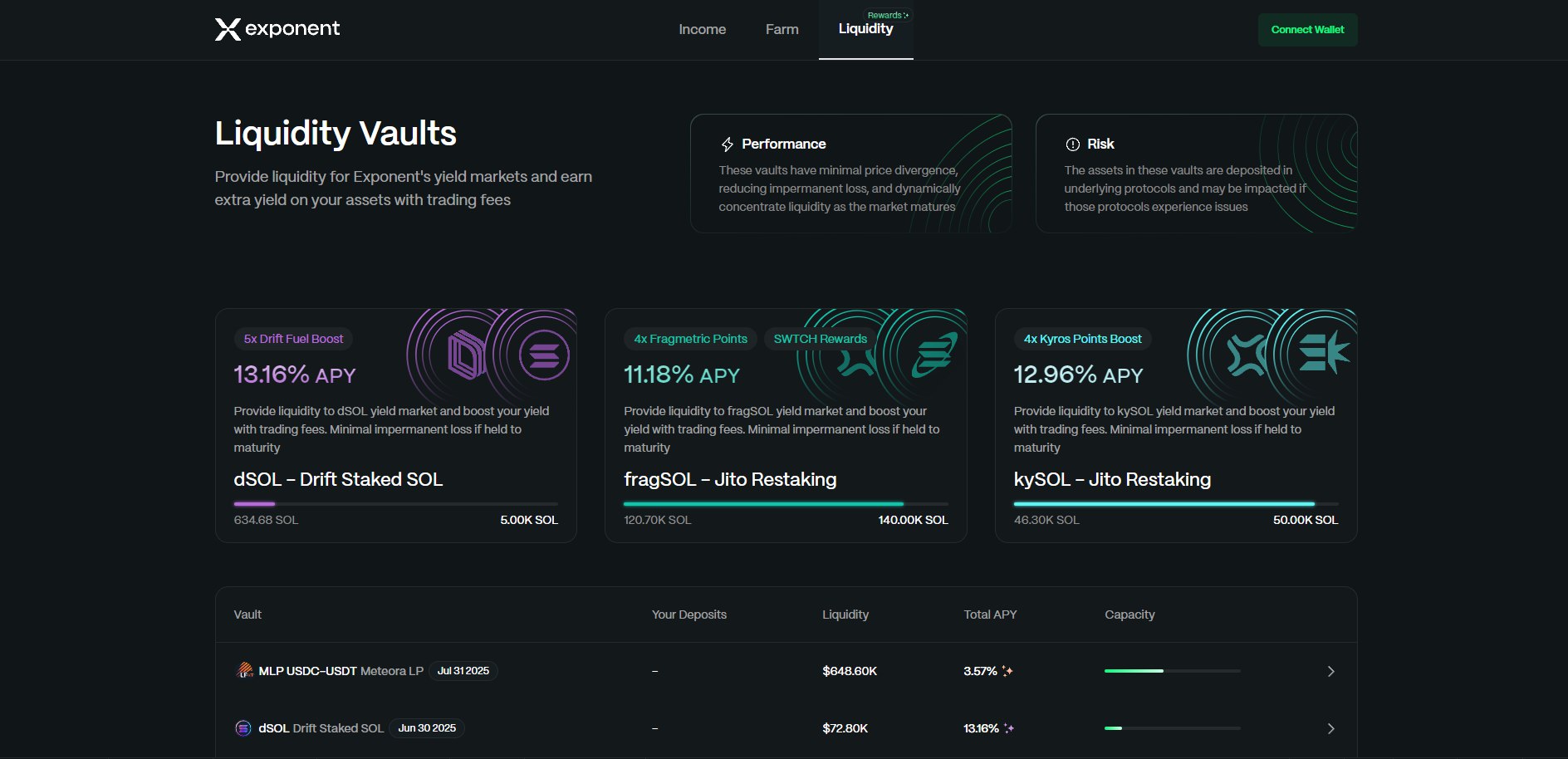
Task: Sort by the Total APY column header
Action: (990, 615)
